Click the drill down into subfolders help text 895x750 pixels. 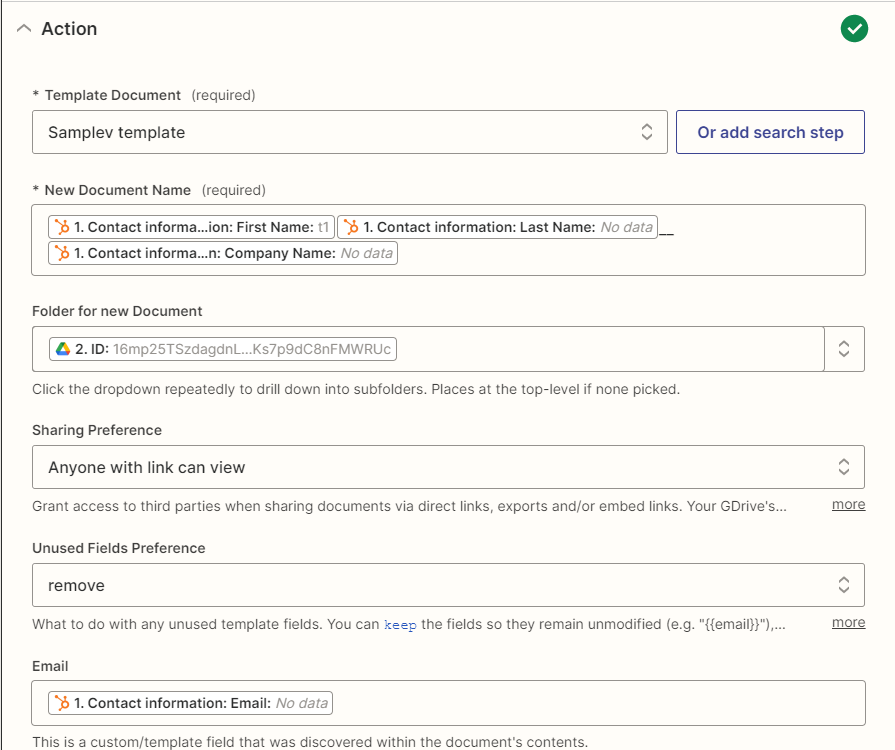click(x=356, y=389)
